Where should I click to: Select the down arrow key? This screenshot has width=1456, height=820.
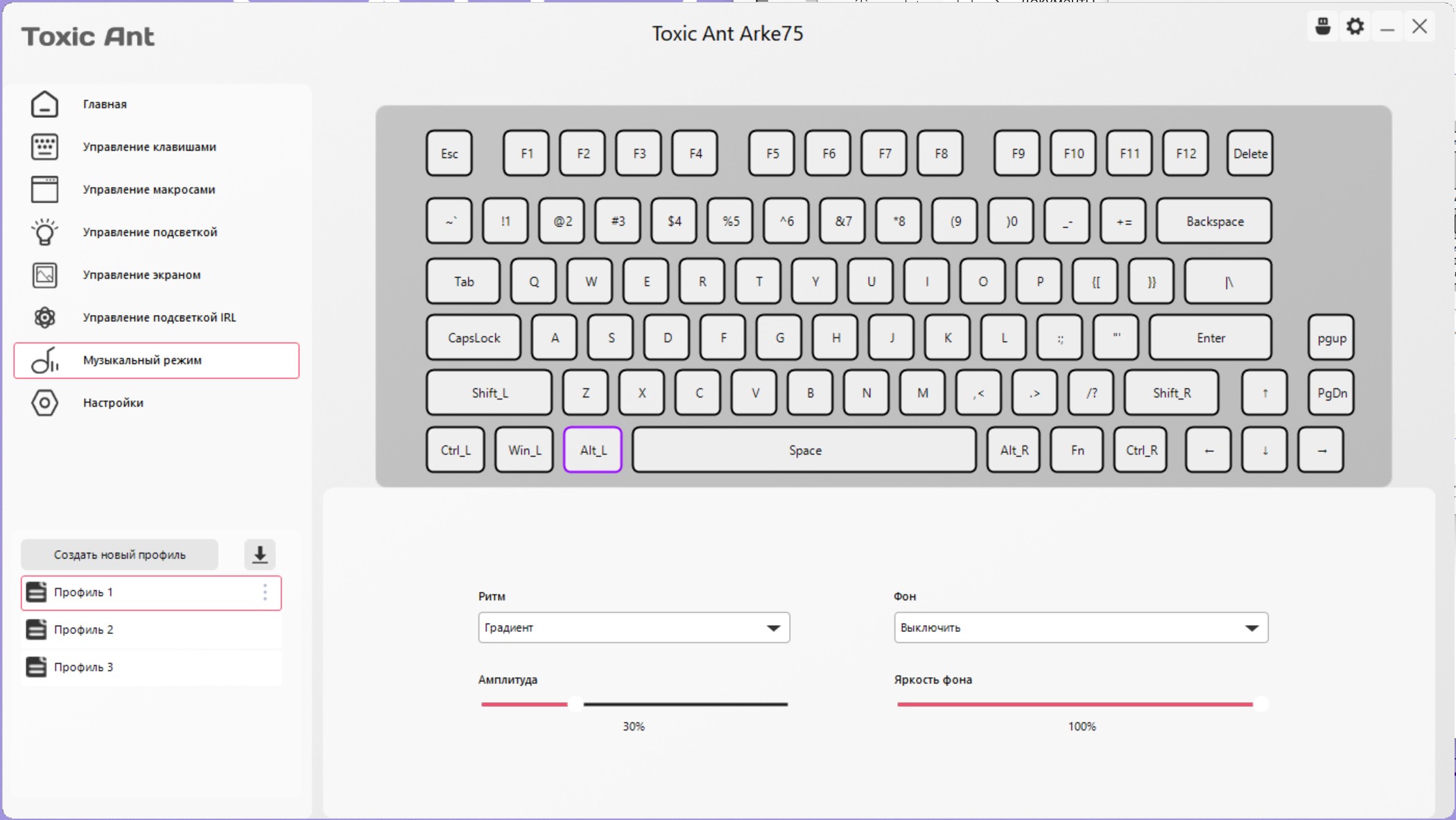click(x=1265, y=450)
